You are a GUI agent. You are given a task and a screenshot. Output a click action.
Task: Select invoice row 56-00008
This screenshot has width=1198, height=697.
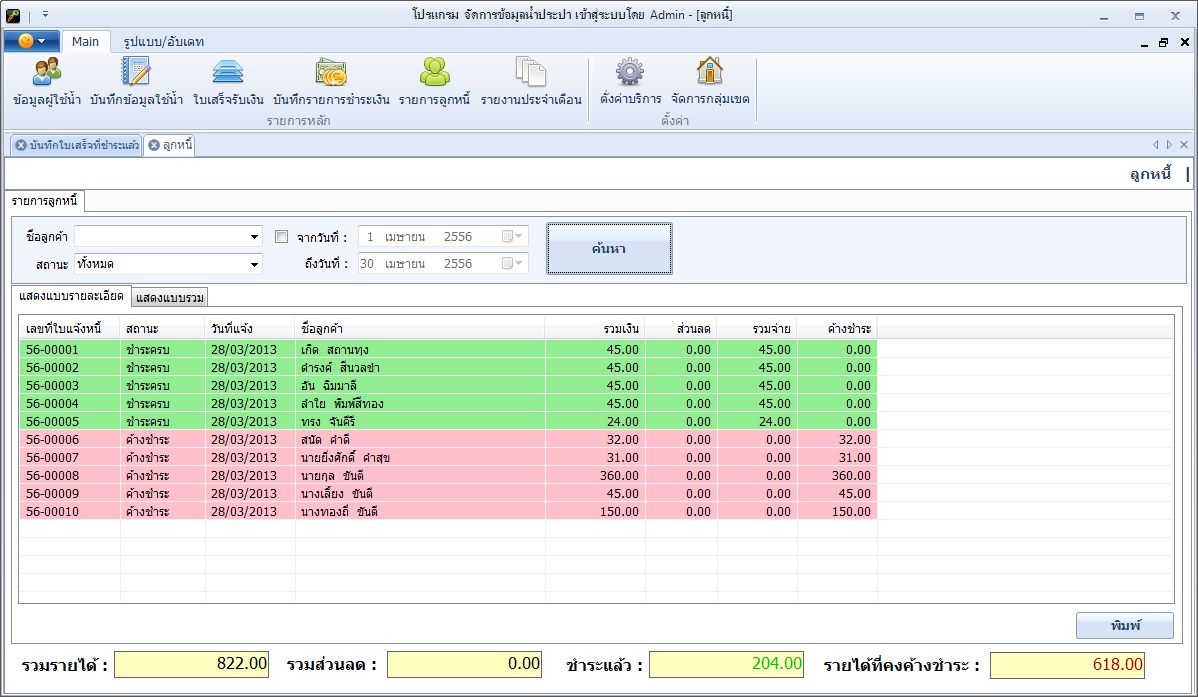click(x=448, y=475)
